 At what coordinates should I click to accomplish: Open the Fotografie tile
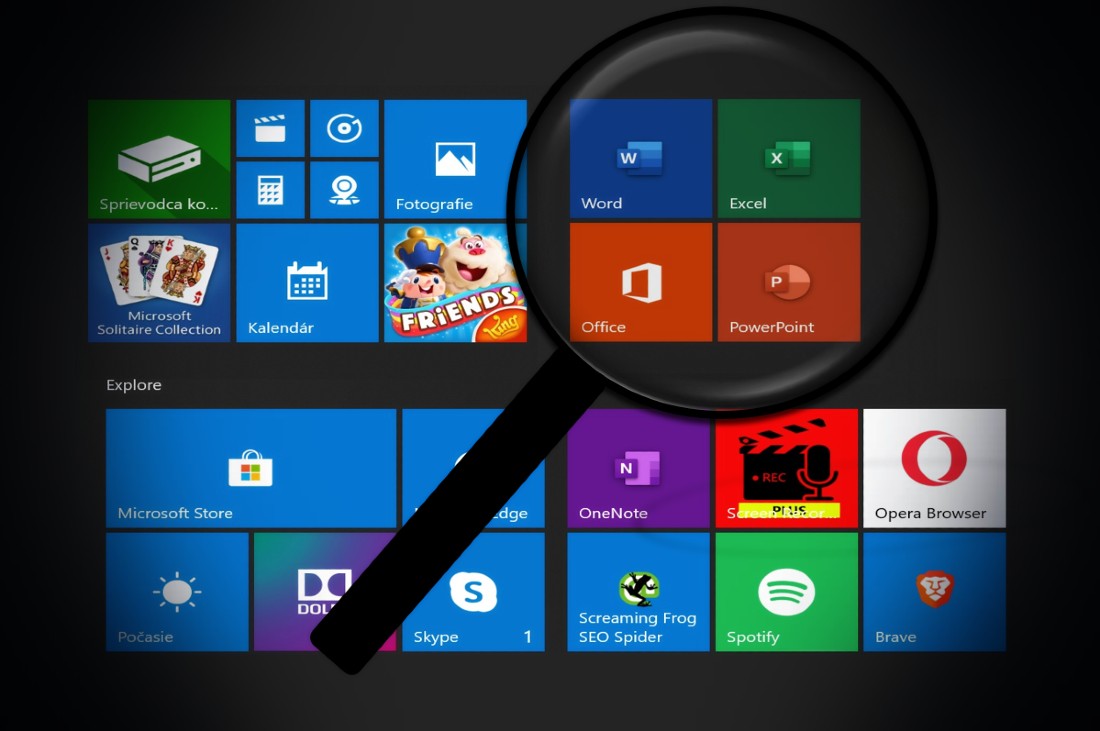click(455, 159)
